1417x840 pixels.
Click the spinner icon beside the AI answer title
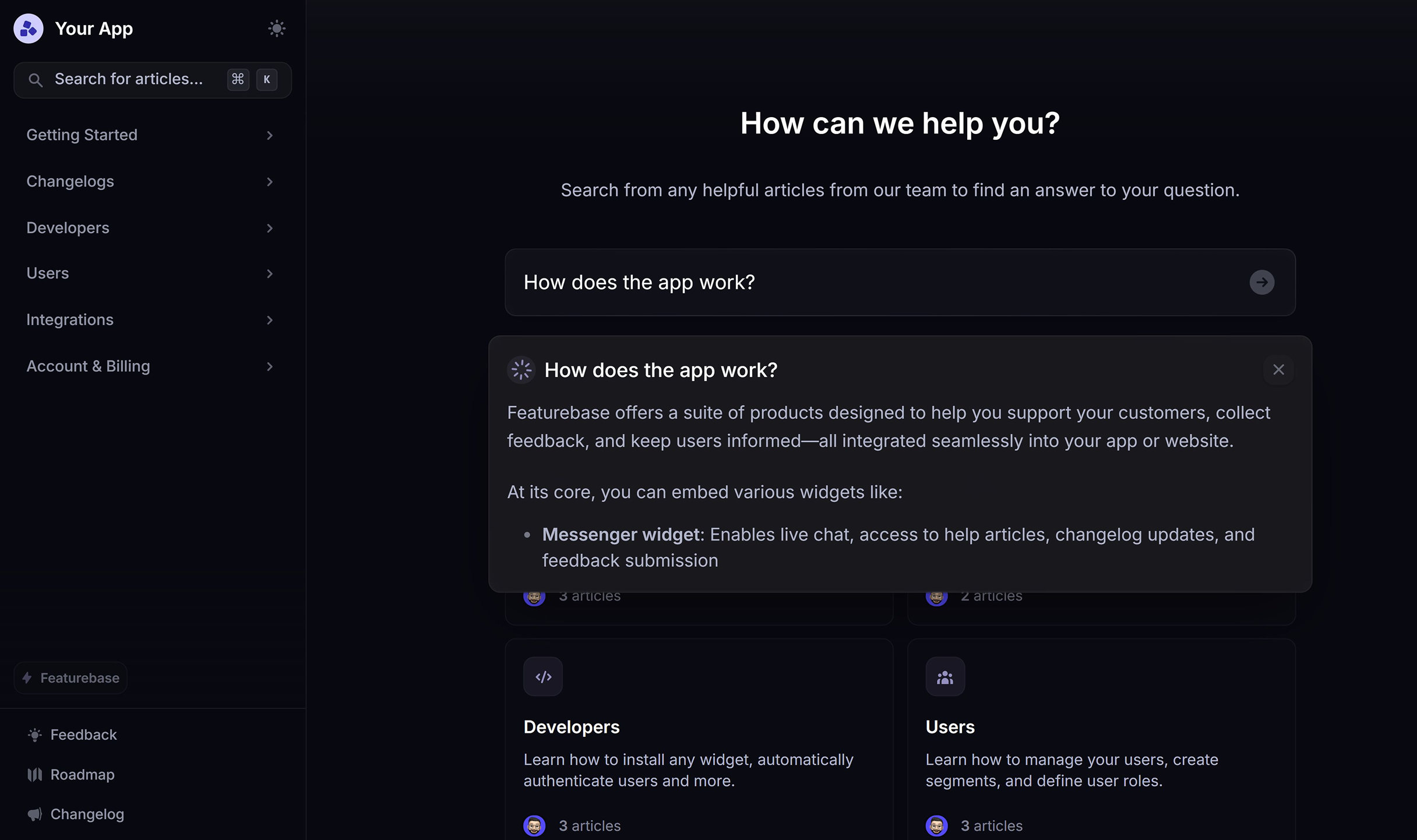521,369
